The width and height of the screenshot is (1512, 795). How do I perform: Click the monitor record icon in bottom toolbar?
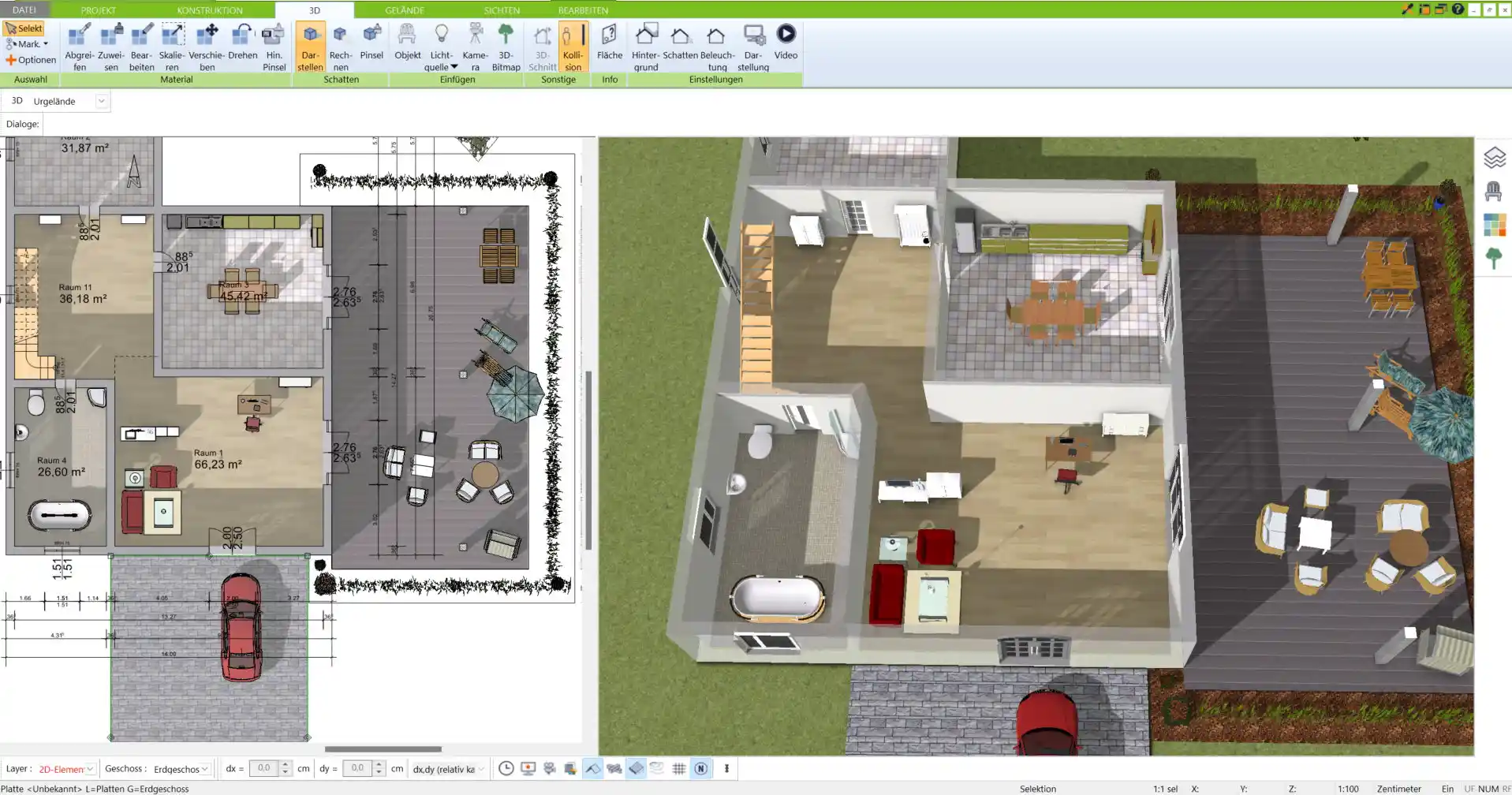[x=528, y=768]
